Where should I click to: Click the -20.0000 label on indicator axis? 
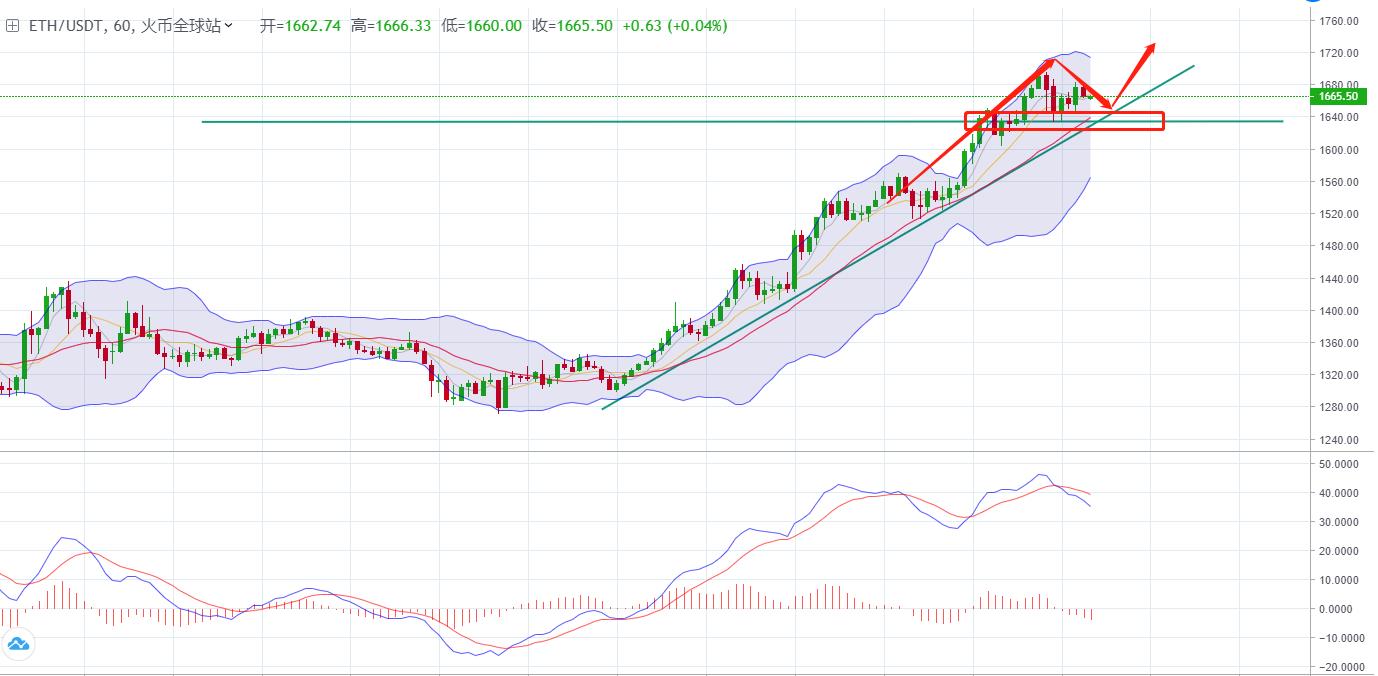pyautogui.click(x=1340, y=666)
